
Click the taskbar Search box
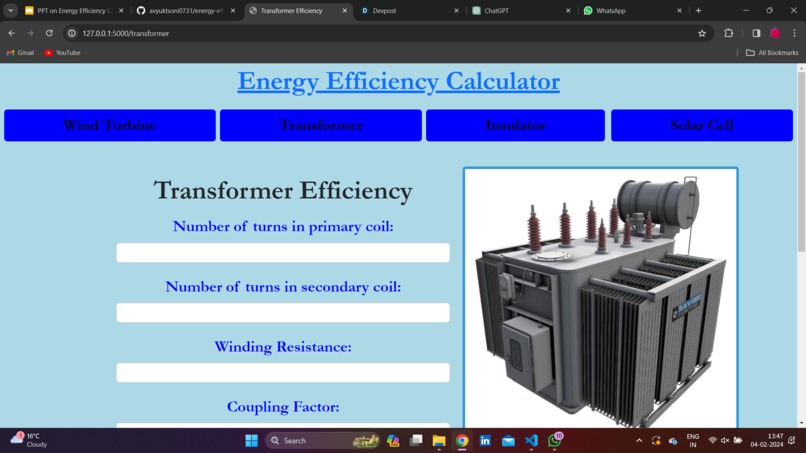point(323,441)
